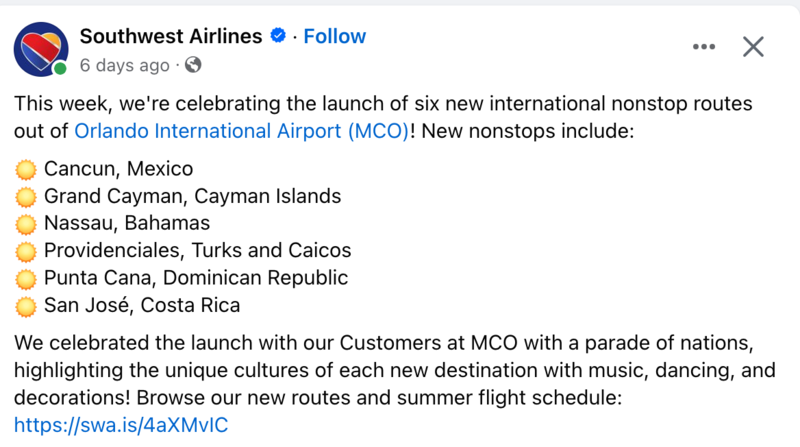Image resolution: width=800 pixels, height=447 pixels.
Task: Follow the Southwest Airlines page
Action: [335, 36]
